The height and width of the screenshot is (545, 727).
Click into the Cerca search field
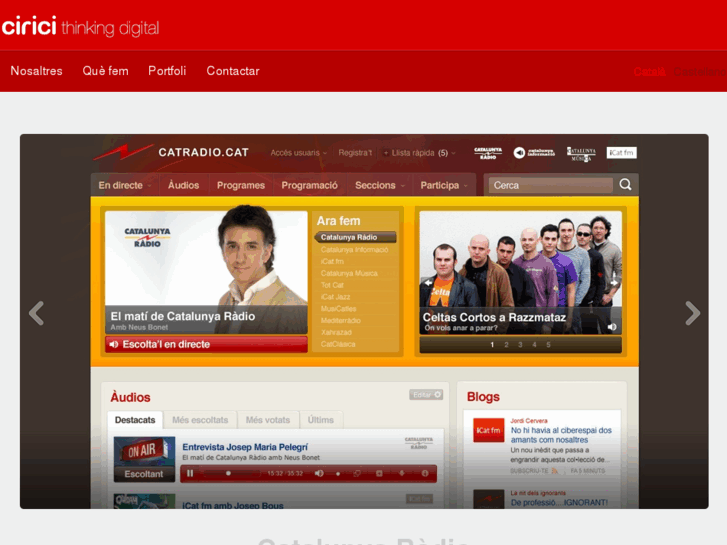tap(550, 185)
